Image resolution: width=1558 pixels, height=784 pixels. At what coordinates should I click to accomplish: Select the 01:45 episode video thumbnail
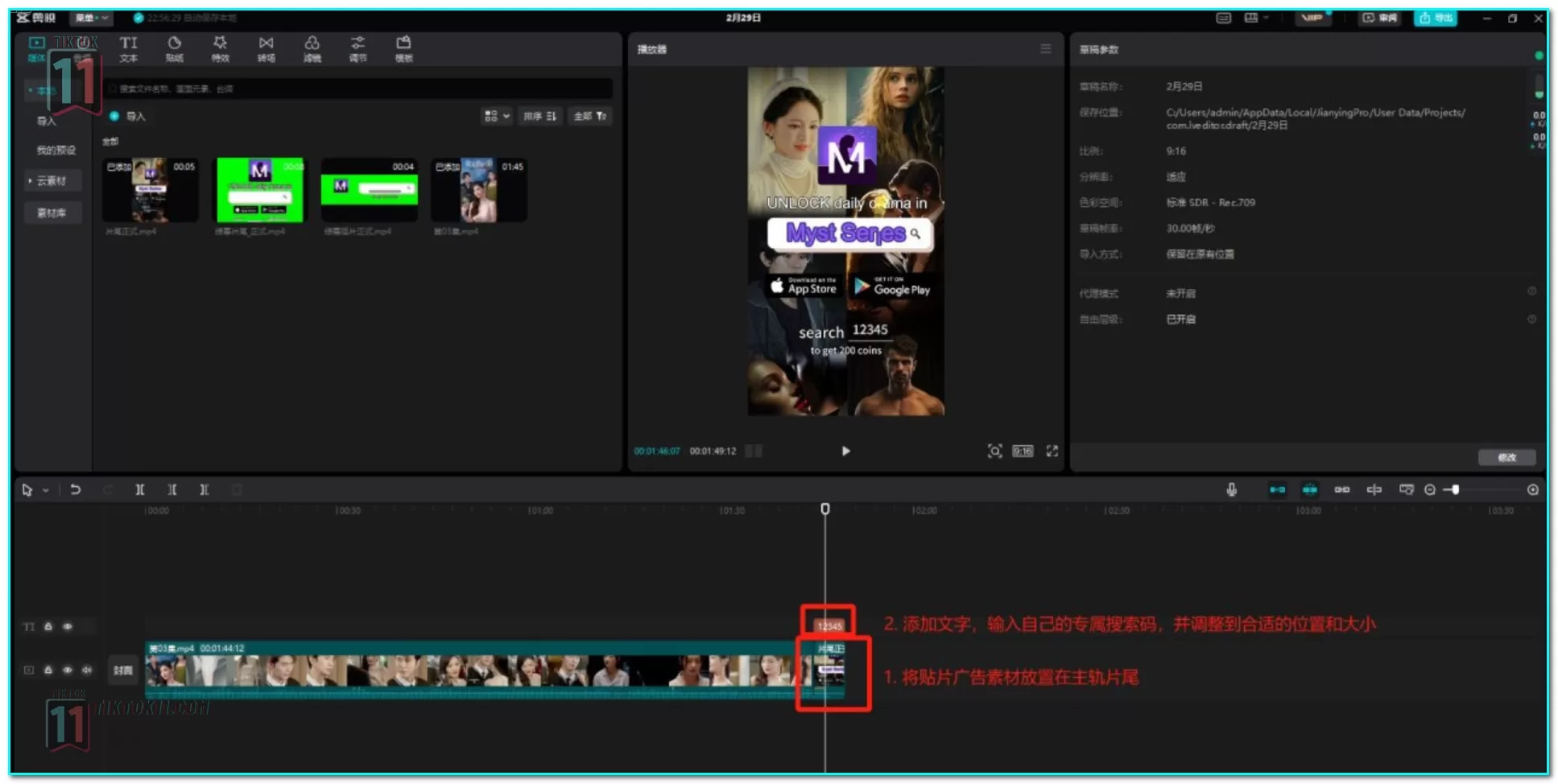point(479,190)
